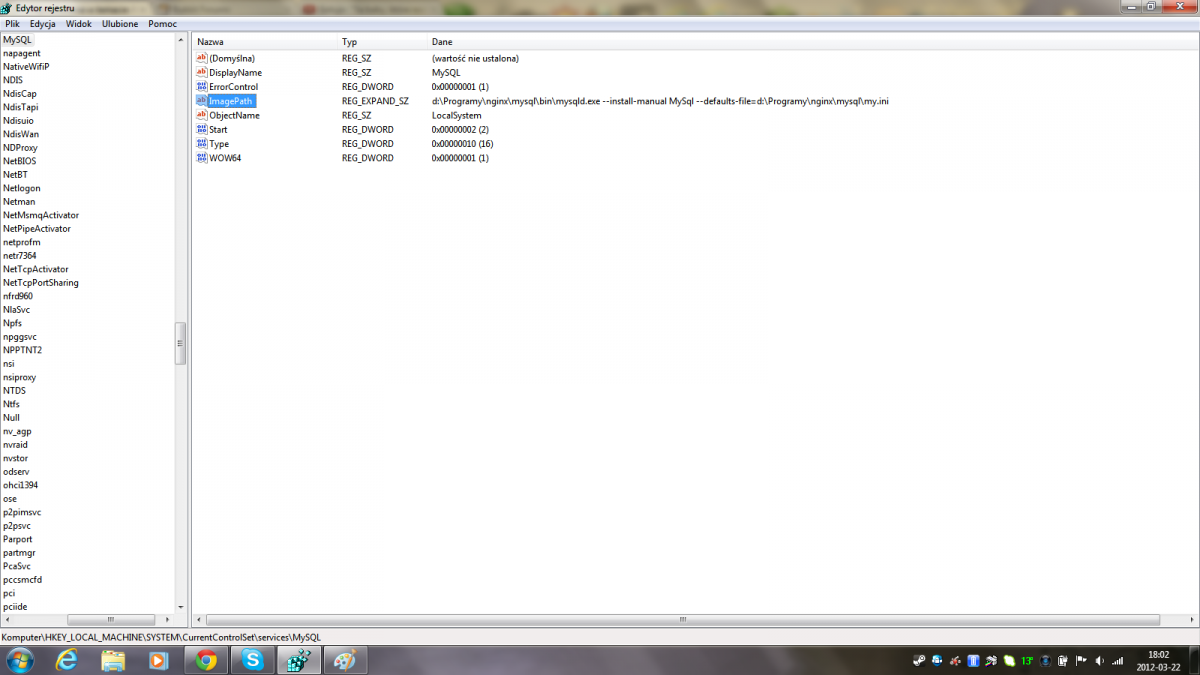Viewport: 1200px width, 675px height.
Task: Select the NetTcpPortSharing key
Action: (41, 282)
